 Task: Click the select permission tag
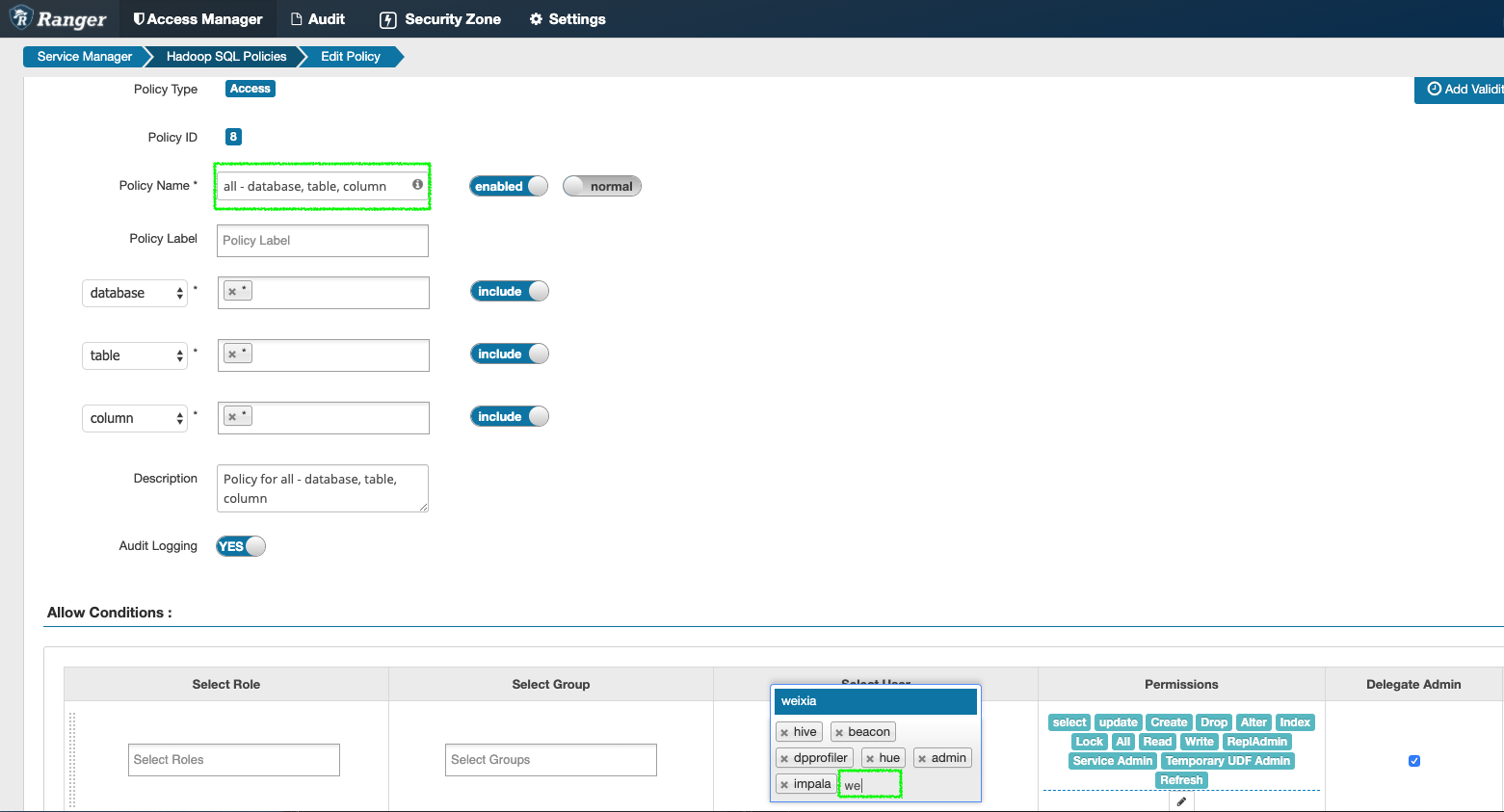[x=1069, y=722]
